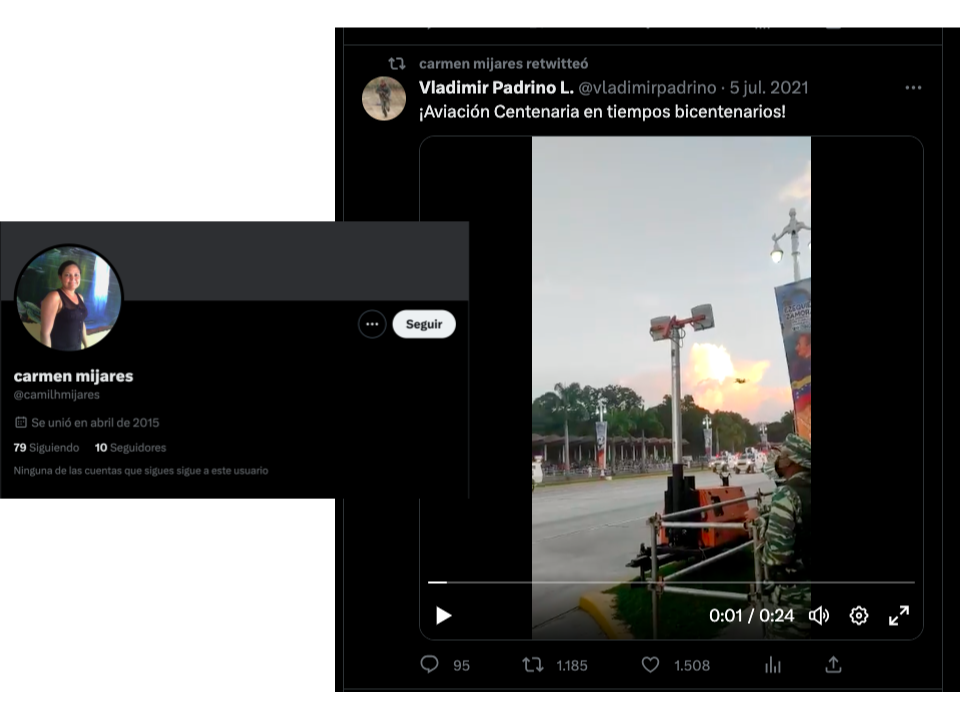The image size is (960, 720).
Task: Share the tweet via share icon
Action: pyautogui.click(x=833, y=665)
